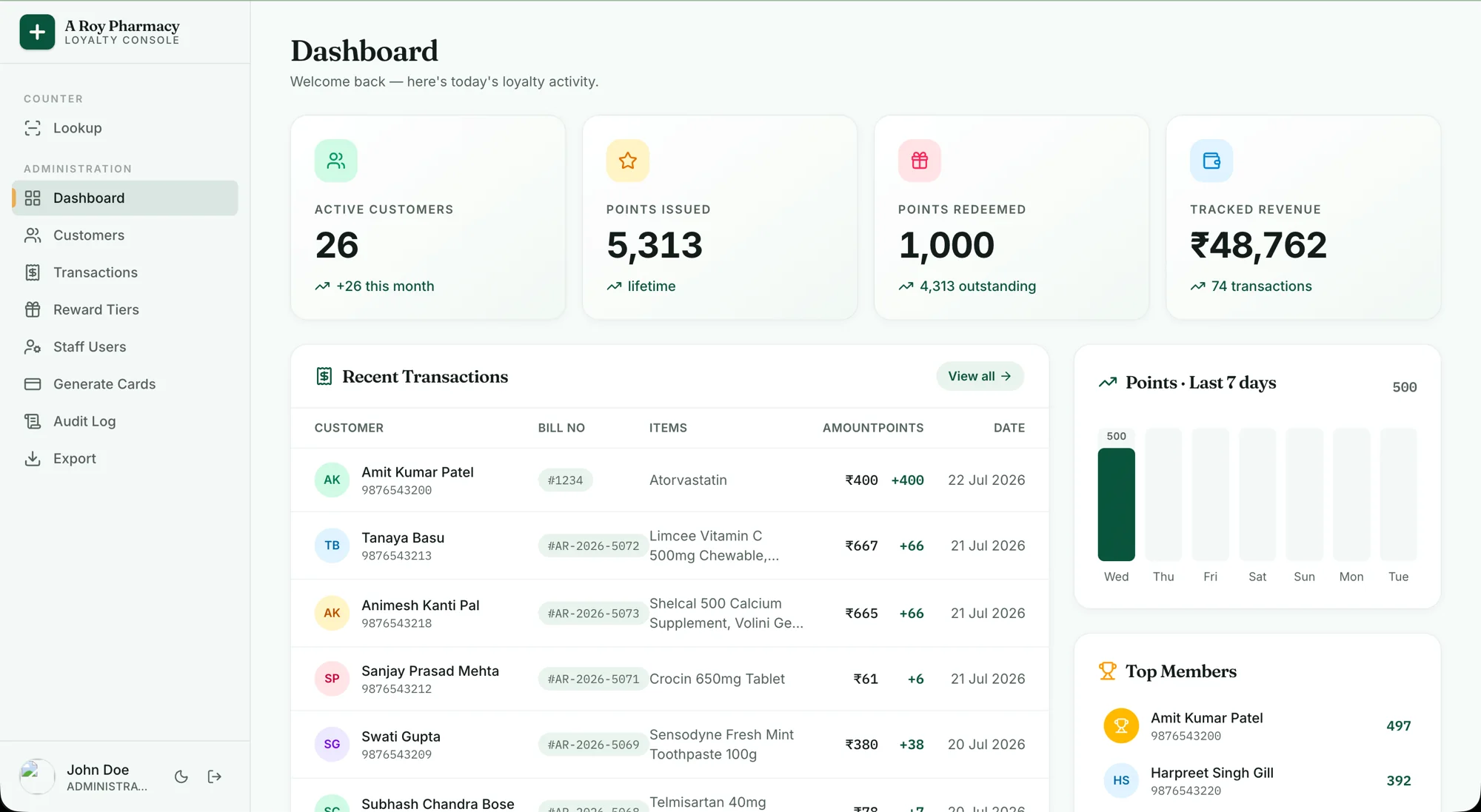Click the Reward Tiers gift icon in sidebar

pyautogui.click(x=33, y=309)
